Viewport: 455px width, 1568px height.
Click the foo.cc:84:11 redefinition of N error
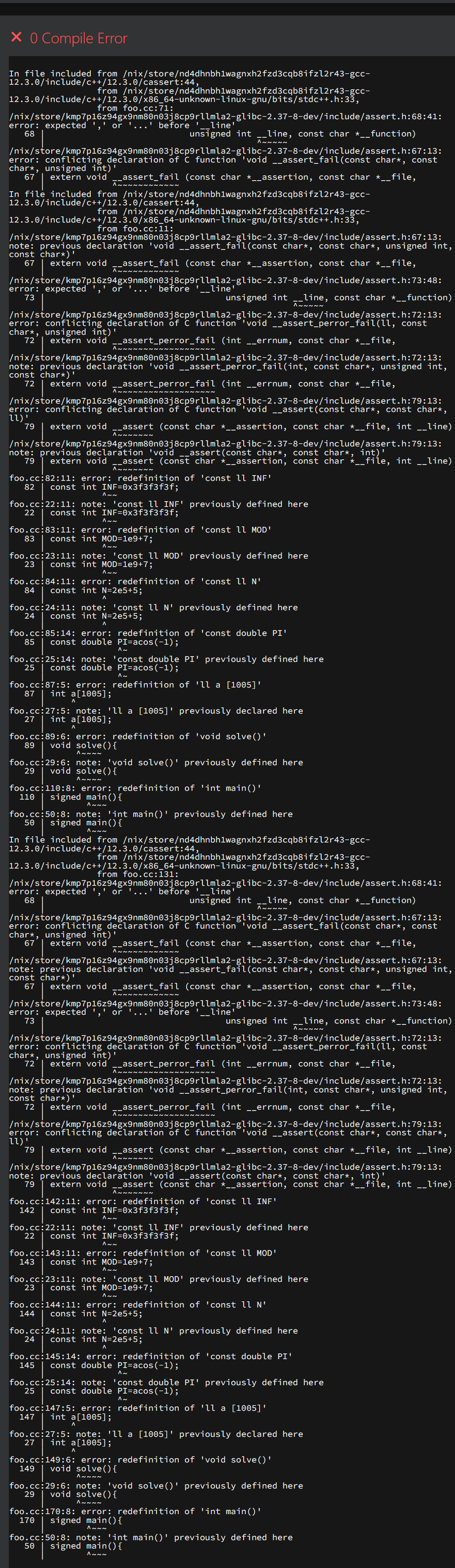(135, 581)
